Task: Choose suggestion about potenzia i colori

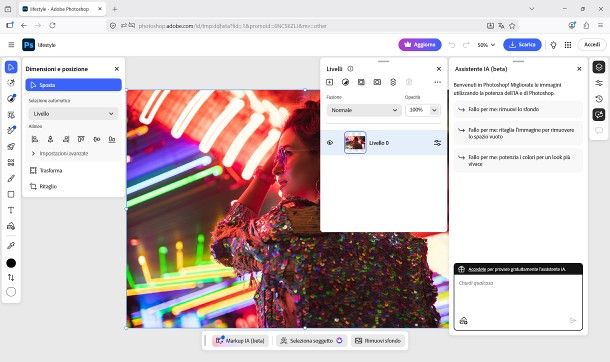Action: pos(518,161)
